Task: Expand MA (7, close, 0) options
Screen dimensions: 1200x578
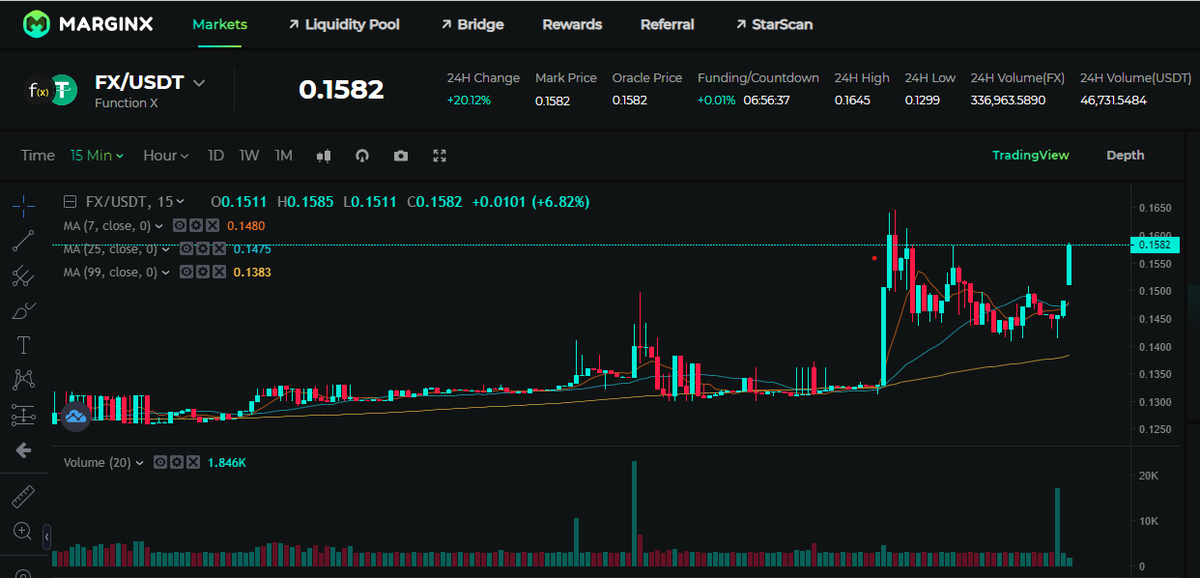Action: pos(160,226)
